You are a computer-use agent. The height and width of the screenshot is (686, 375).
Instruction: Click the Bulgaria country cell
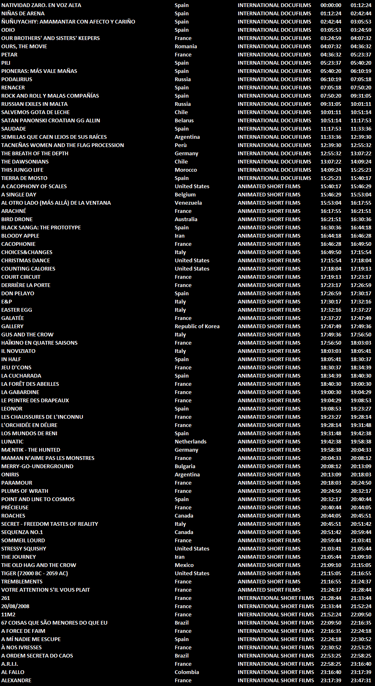(x=185, y=466)
